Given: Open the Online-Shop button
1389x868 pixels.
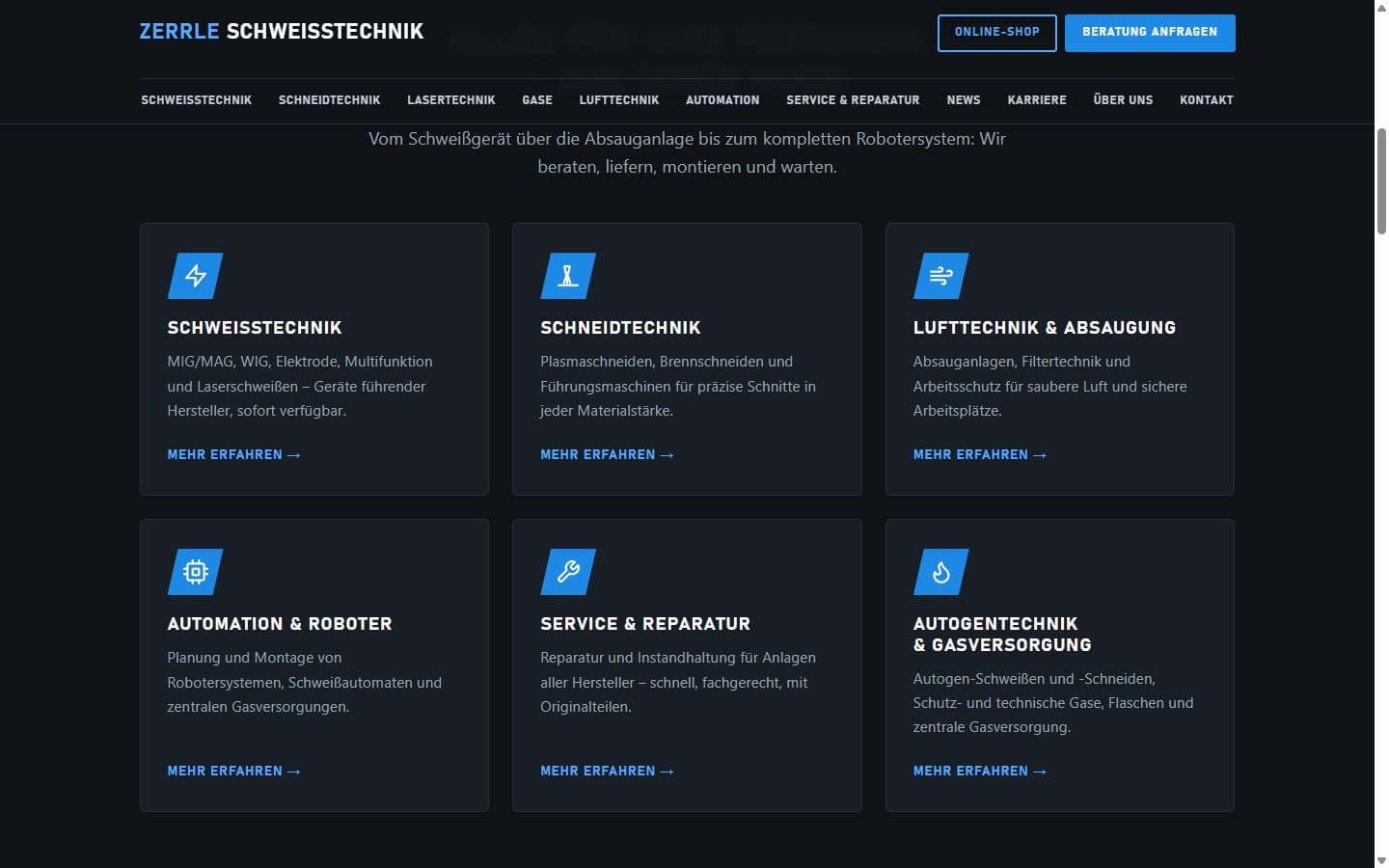Looking at the screenshot, I should 997,33.
